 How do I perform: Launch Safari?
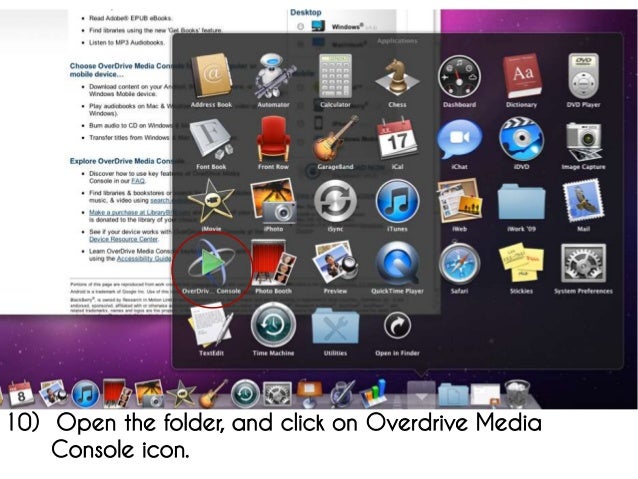(459, 264)
